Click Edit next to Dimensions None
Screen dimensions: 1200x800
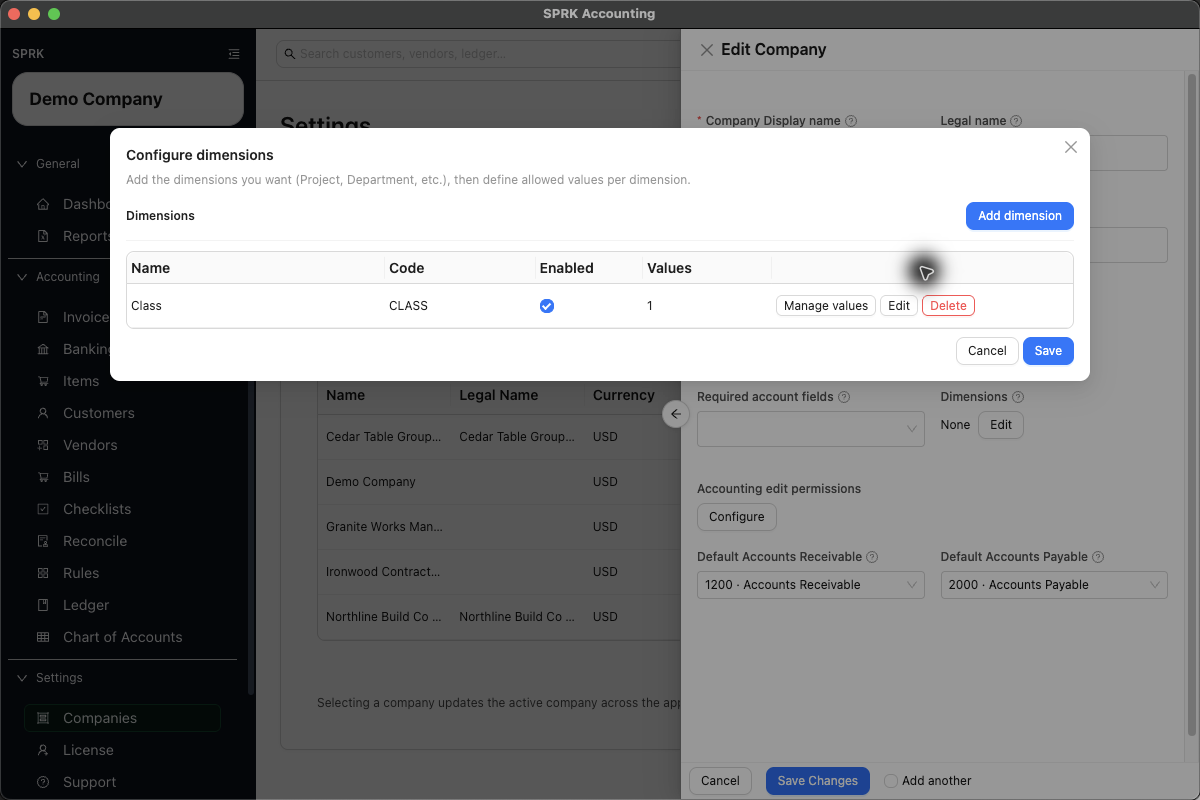tap(1001, 425)
